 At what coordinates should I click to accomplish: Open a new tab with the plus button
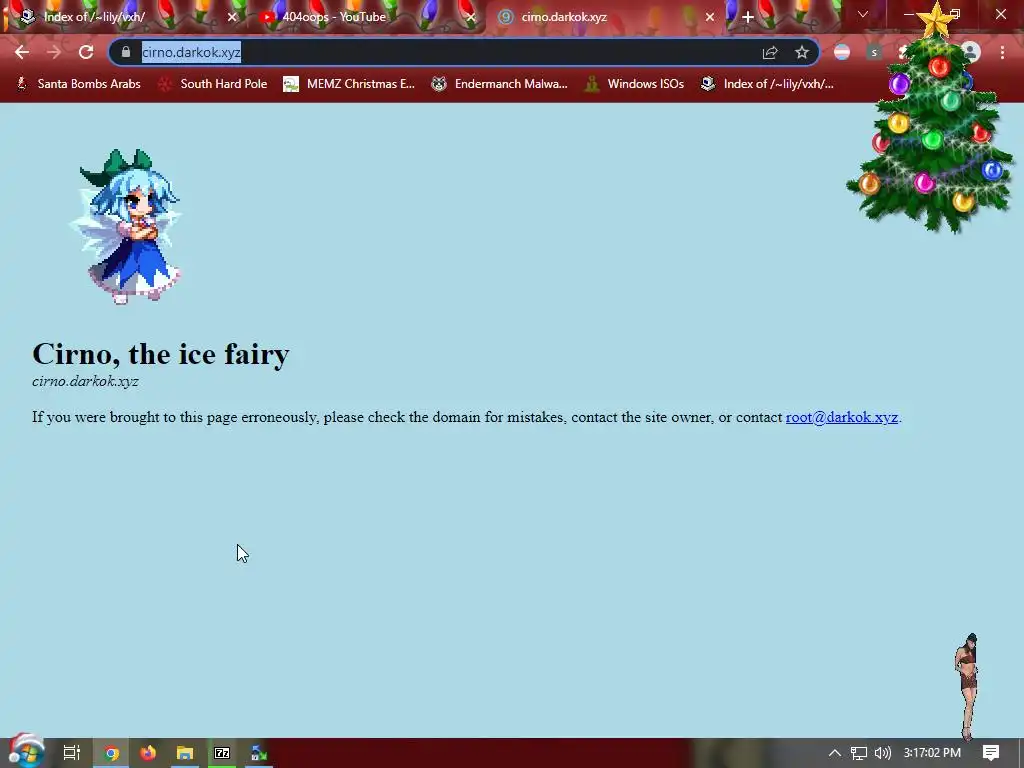[x=748, y=17]
